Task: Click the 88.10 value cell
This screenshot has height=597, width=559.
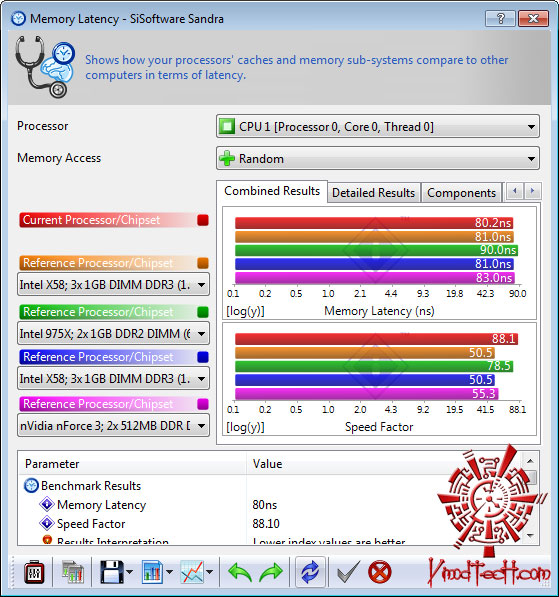Action: point(266,524)
